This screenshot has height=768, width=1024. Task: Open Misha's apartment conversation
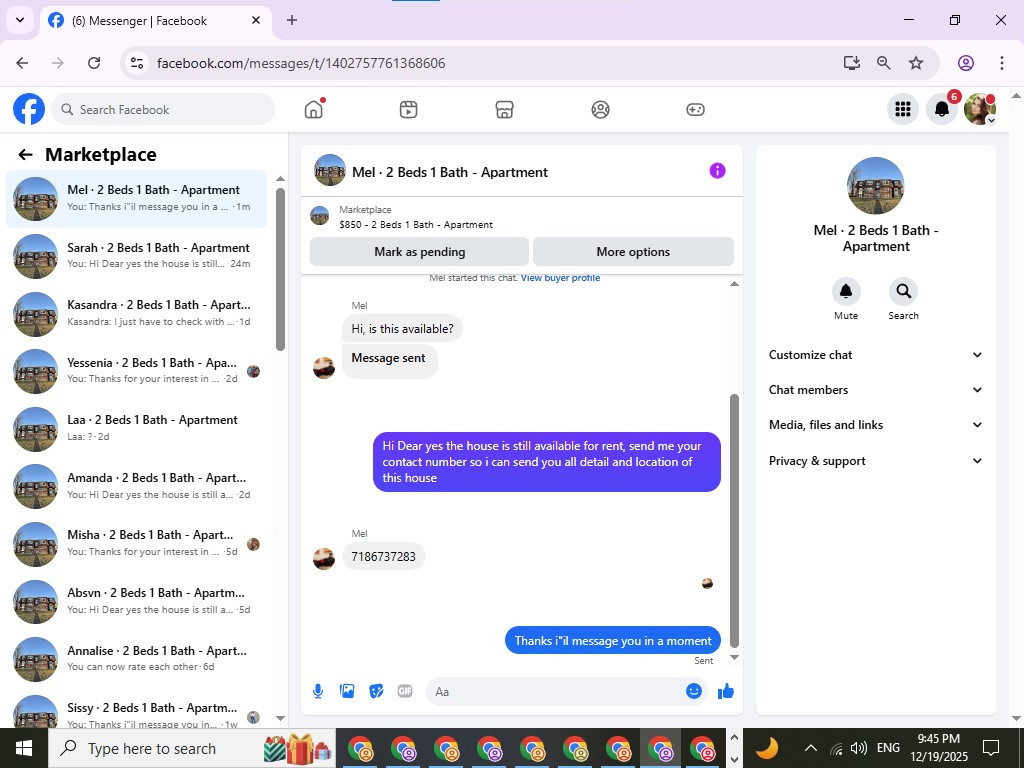coord(136,543)
